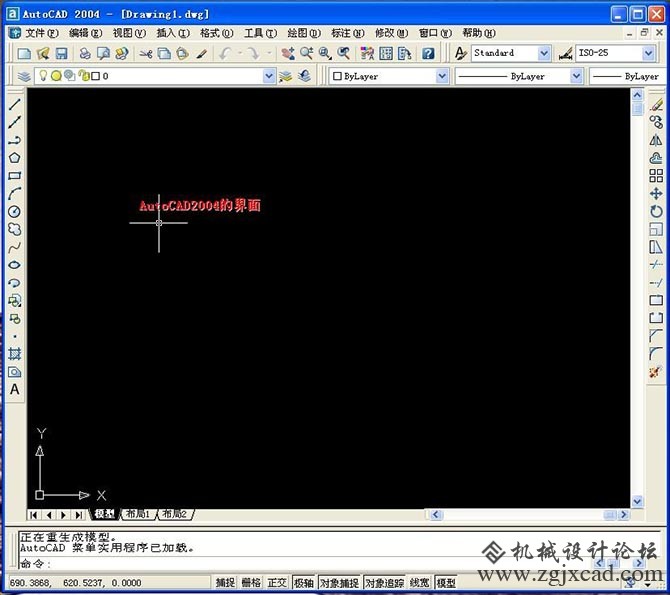This screenshot has width=670, height=595.
Task: Toggle the 线宽 lineweight display
Action: pyautogui.click(x=420, y=583)
